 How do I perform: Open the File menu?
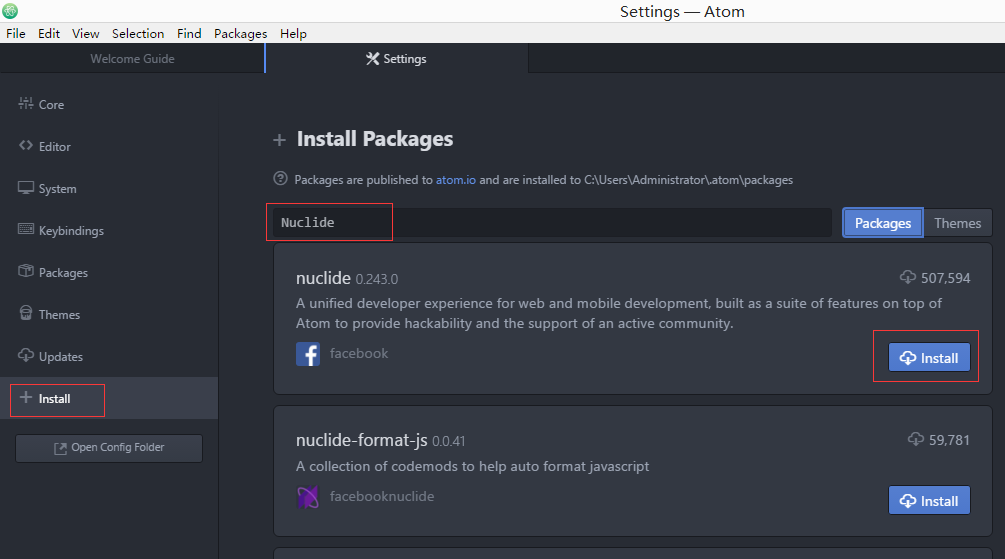[x=15, y=33]
